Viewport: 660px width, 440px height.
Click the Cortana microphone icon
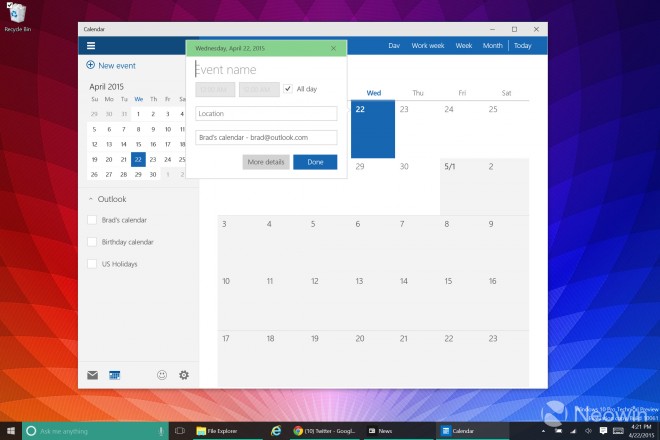(160, 430)
